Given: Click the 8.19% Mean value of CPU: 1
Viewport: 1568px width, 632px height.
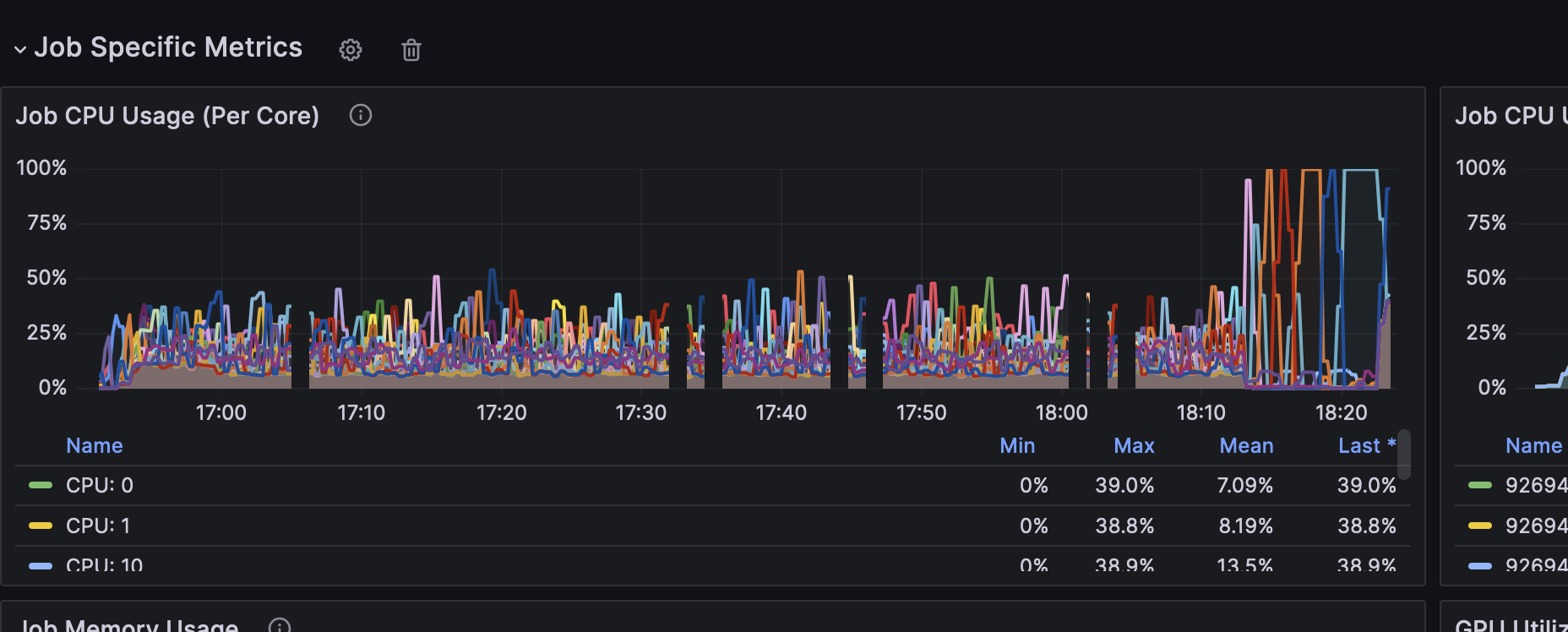Looking at the screenshot, I should [x=1245, y=526].
